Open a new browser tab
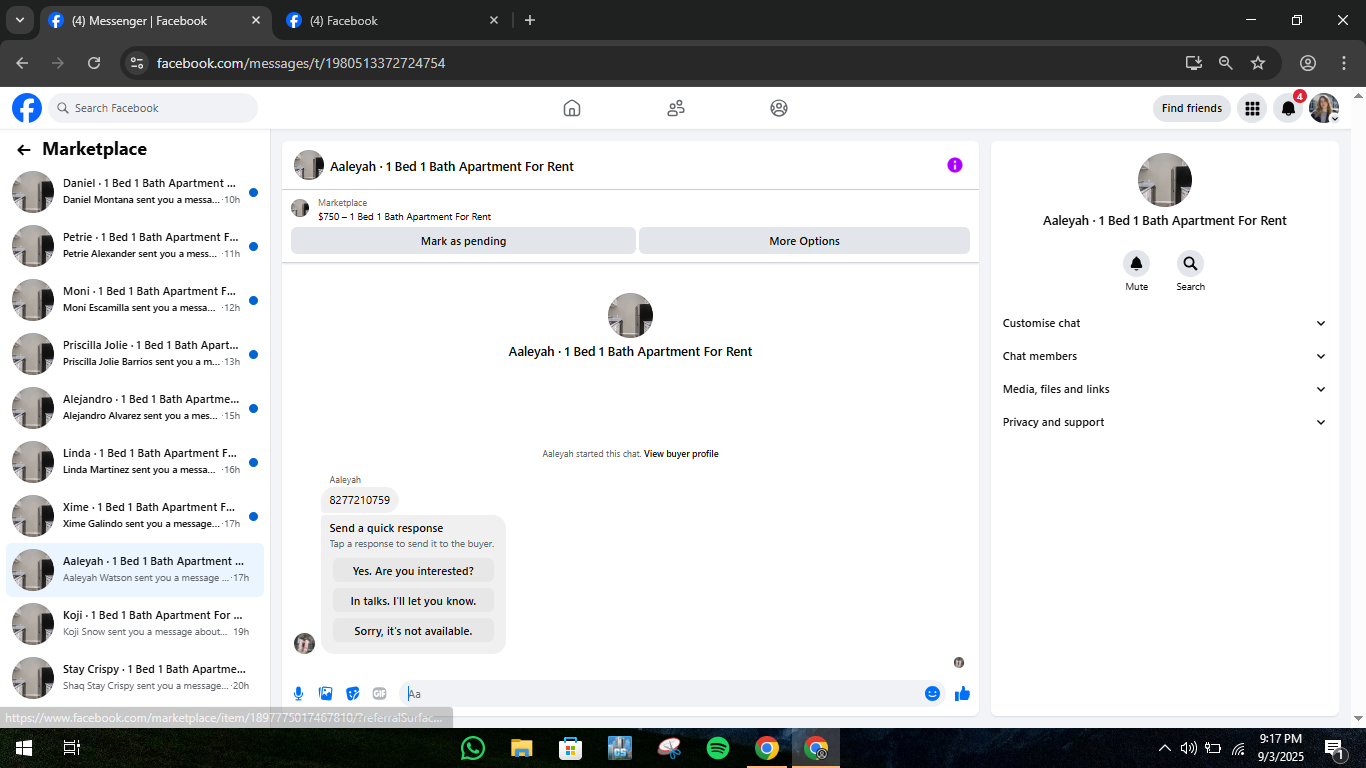Viewport: 1366px width, 768px height. 530,20
